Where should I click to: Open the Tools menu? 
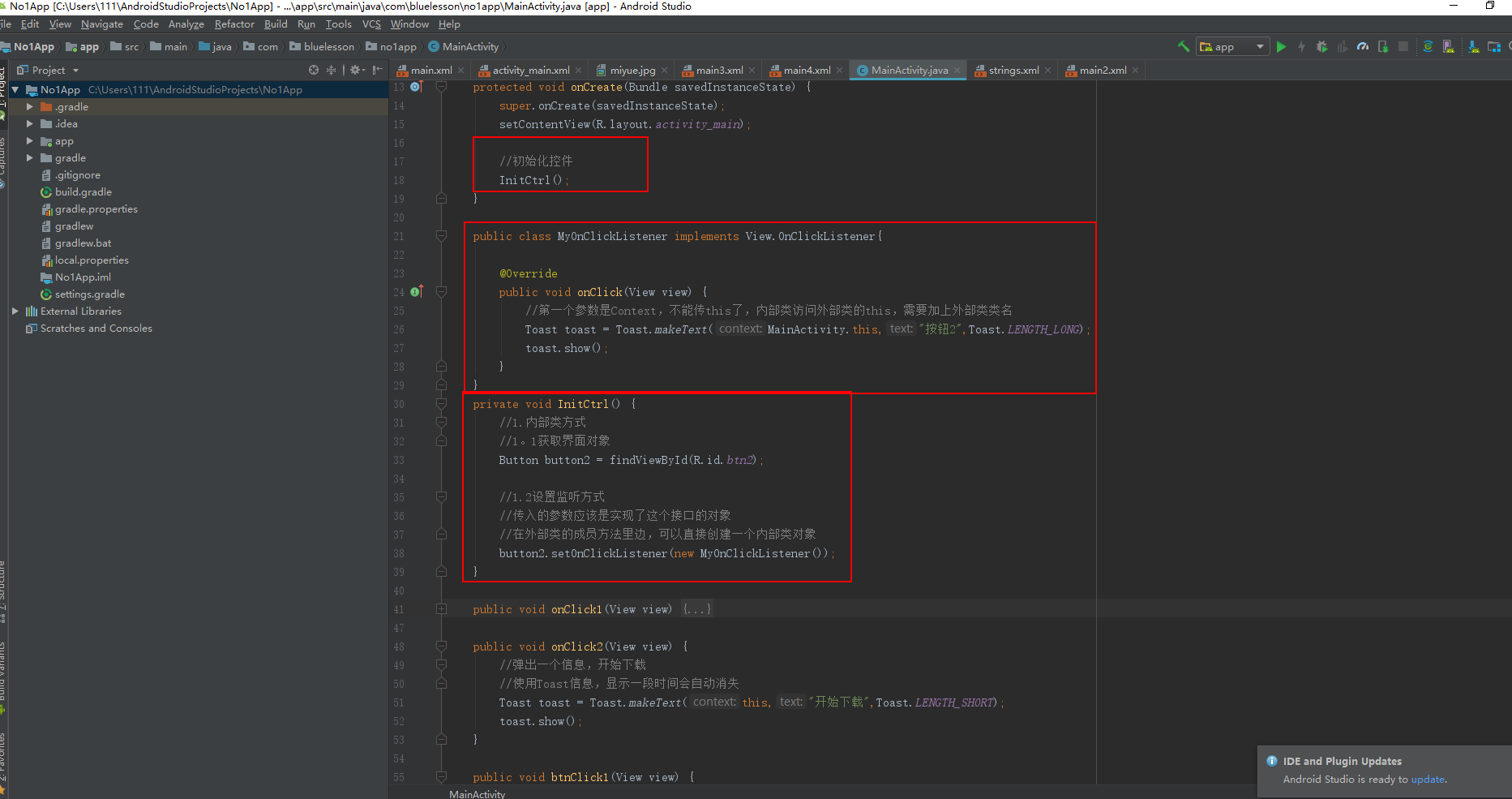(x=339, y=24)
